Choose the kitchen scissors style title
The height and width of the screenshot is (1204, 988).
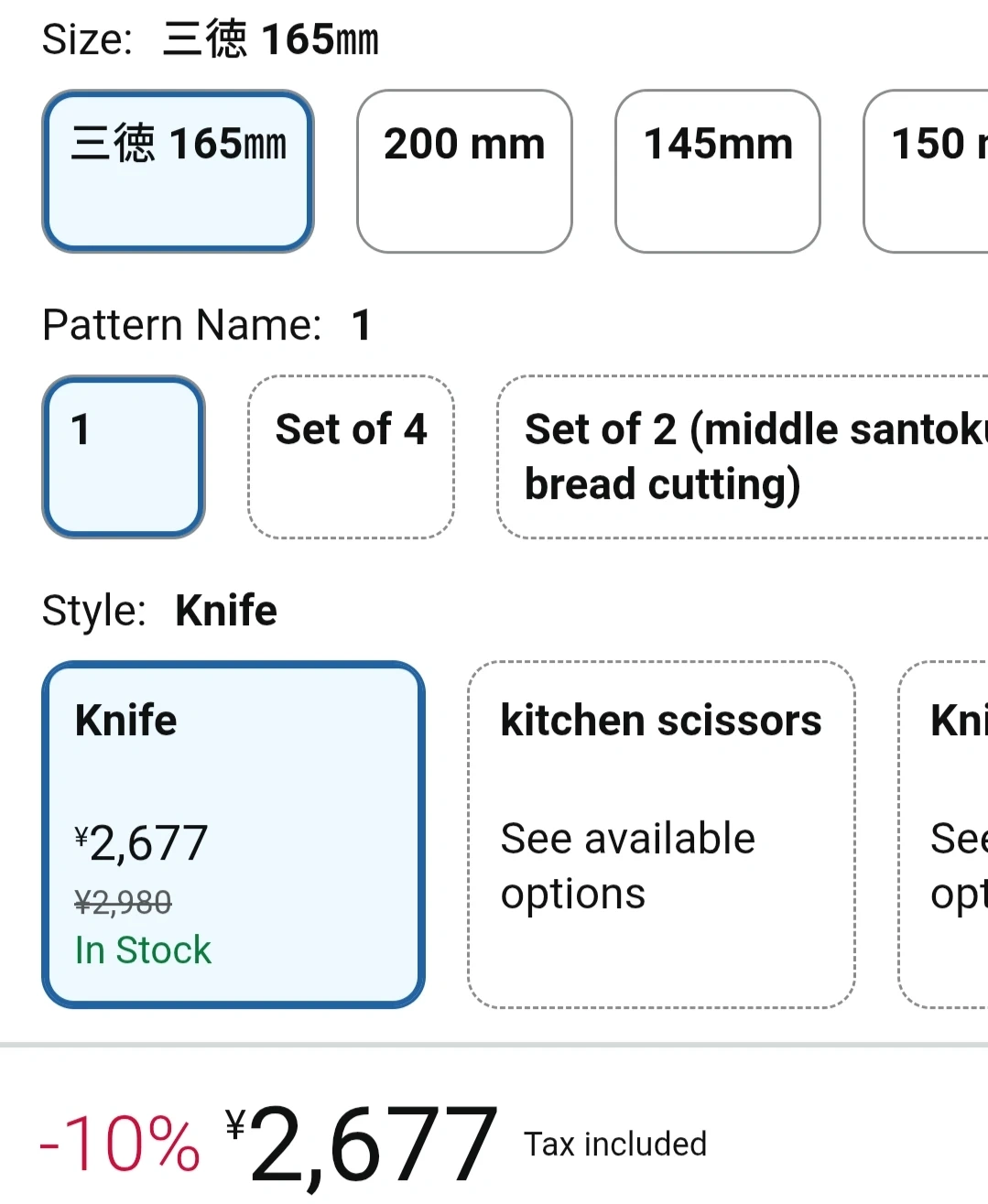pos(661,720)
